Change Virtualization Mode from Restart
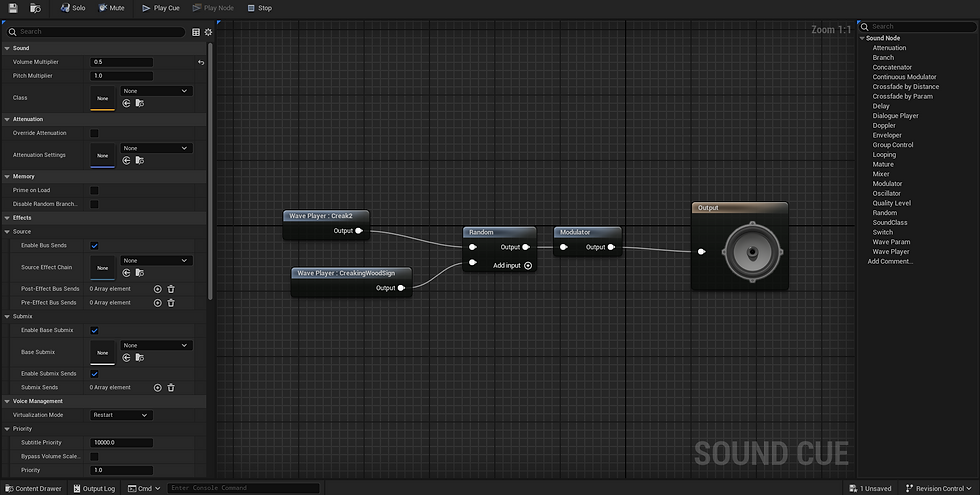 [121, 415]
